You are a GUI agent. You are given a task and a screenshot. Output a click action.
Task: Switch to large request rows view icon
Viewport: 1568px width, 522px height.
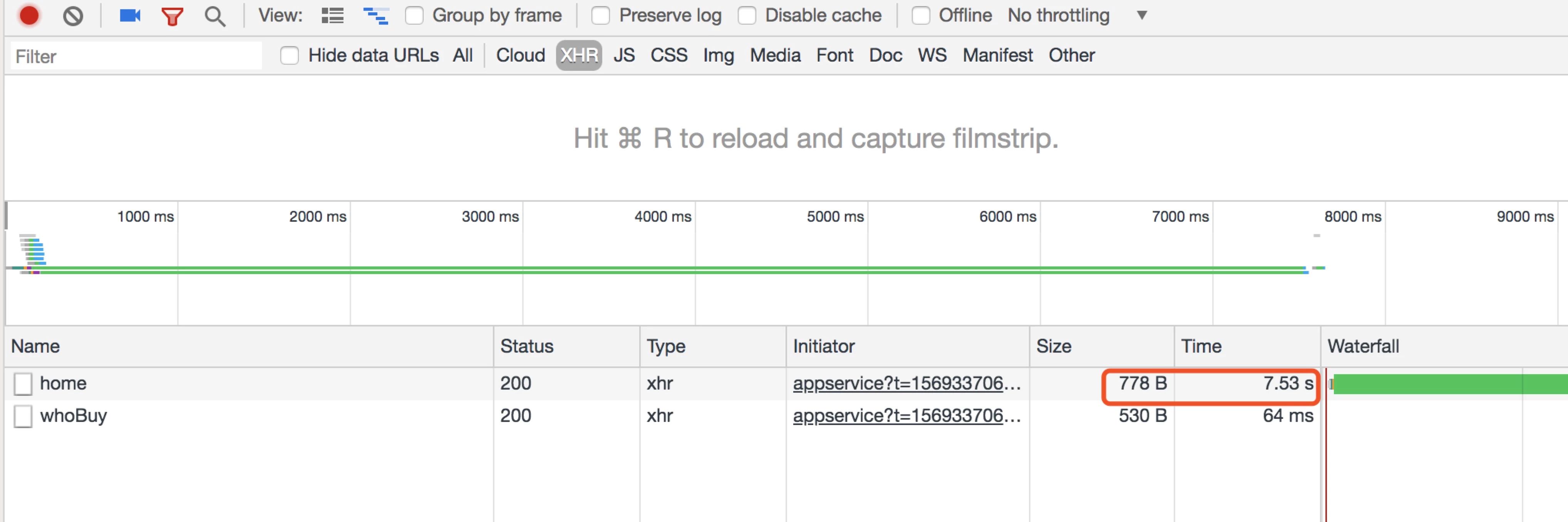pyautogui.click(x=332, y=15)
